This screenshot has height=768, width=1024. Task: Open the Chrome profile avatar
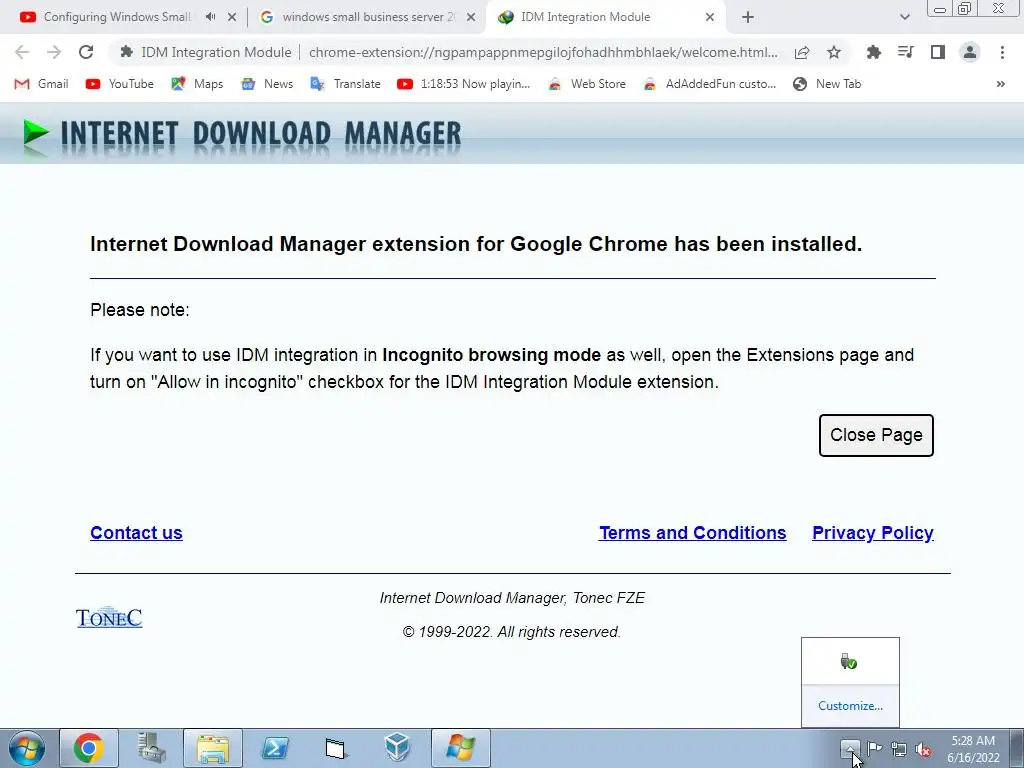(x=970, y=52)
